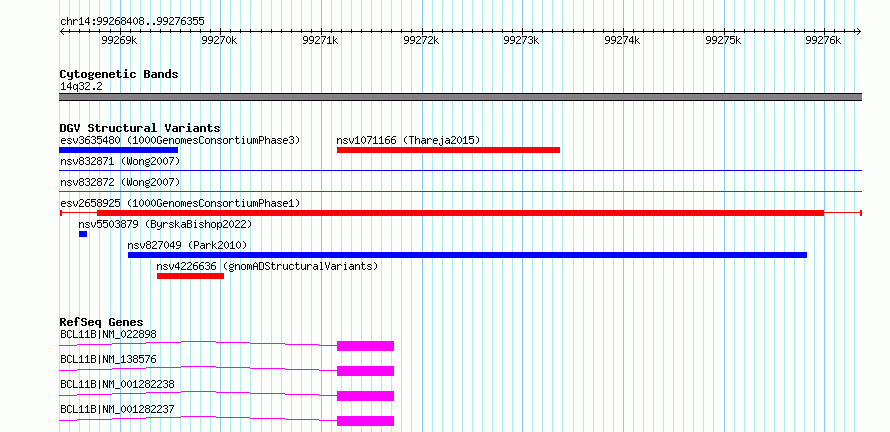The image size is (890, 432).
Task: Click the Cytogenetic Bands track heading
Action: click(119, 74)
